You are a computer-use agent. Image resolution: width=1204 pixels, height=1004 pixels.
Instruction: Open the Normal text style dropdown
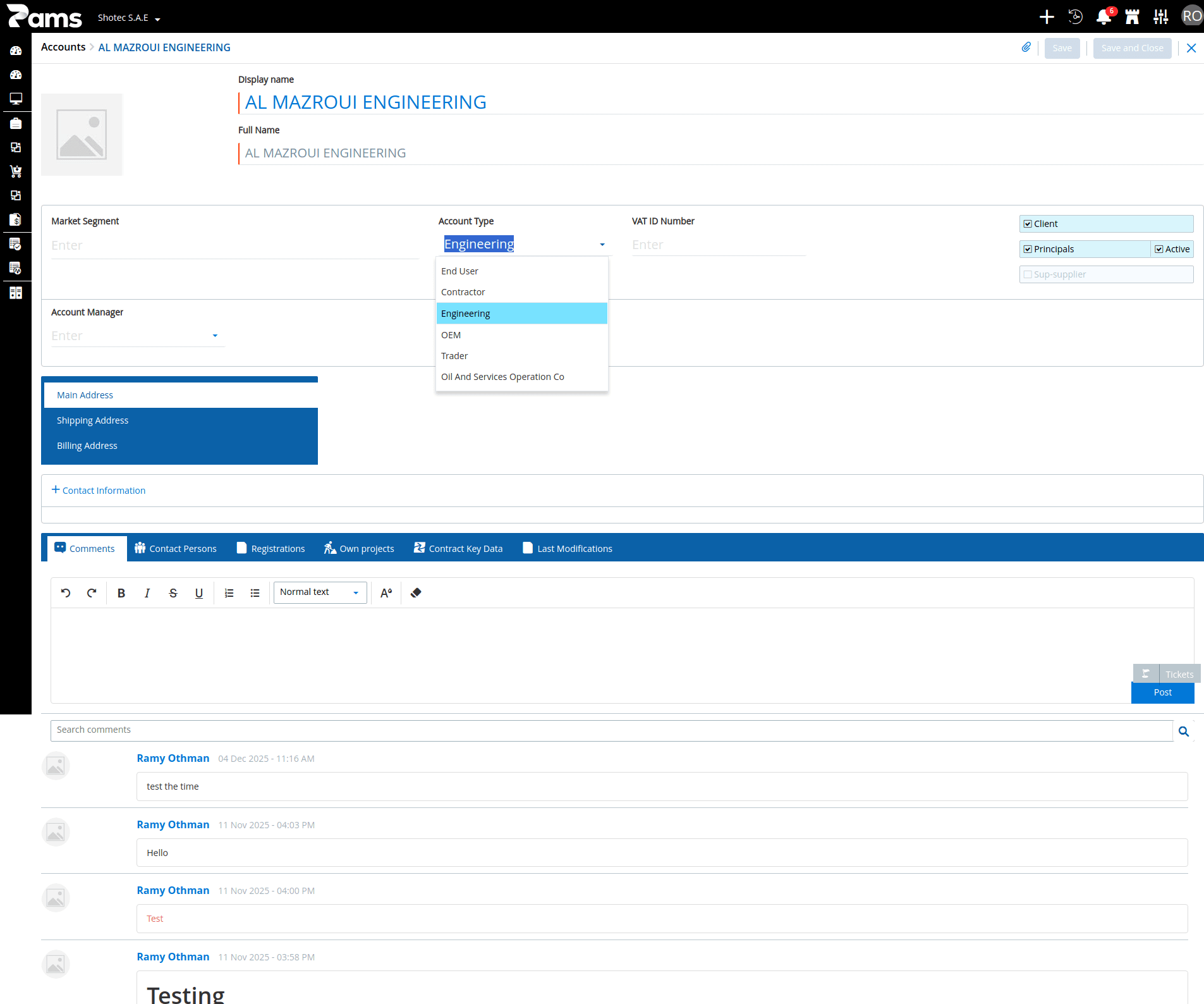[320, 592]
